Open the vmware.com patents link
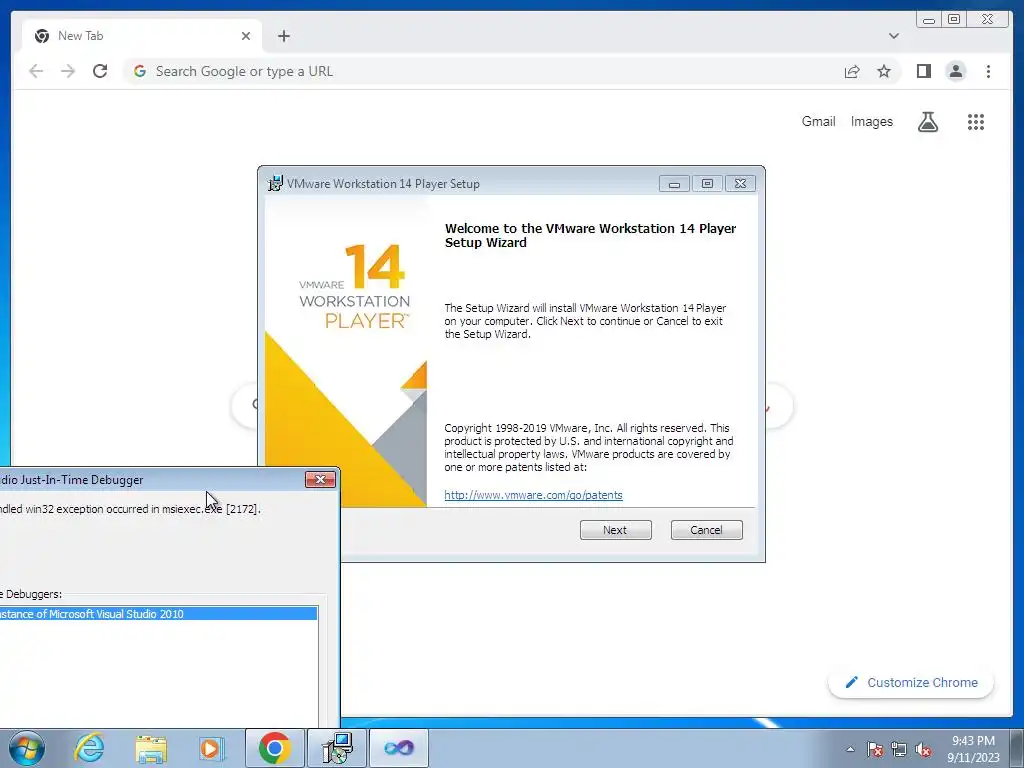Screen dimensions: 1024x768 click(x=533, y=495)
